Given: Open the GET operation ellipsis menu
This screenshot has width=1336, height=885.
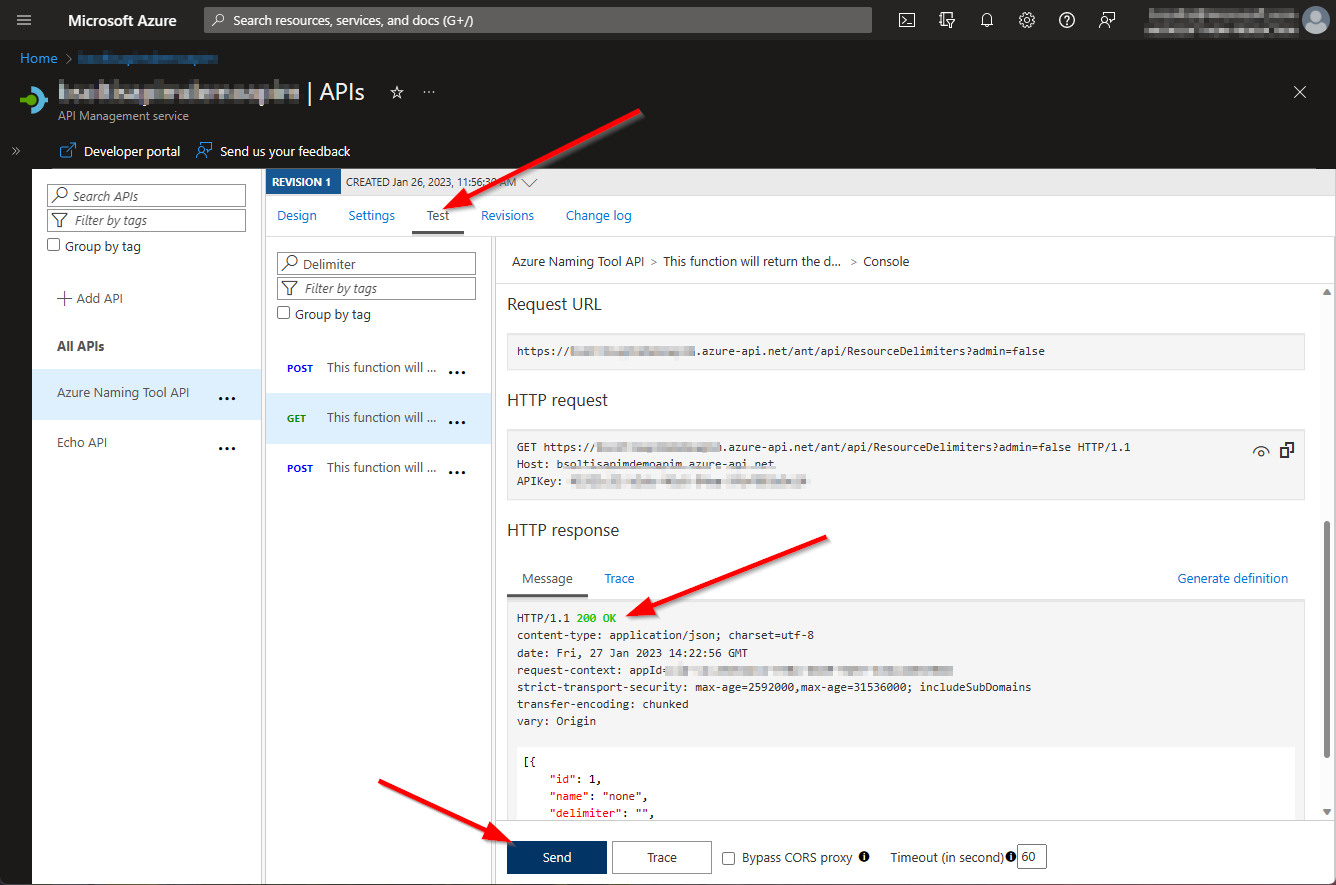Looking at the screenshot, I should (x=457, y=421).
